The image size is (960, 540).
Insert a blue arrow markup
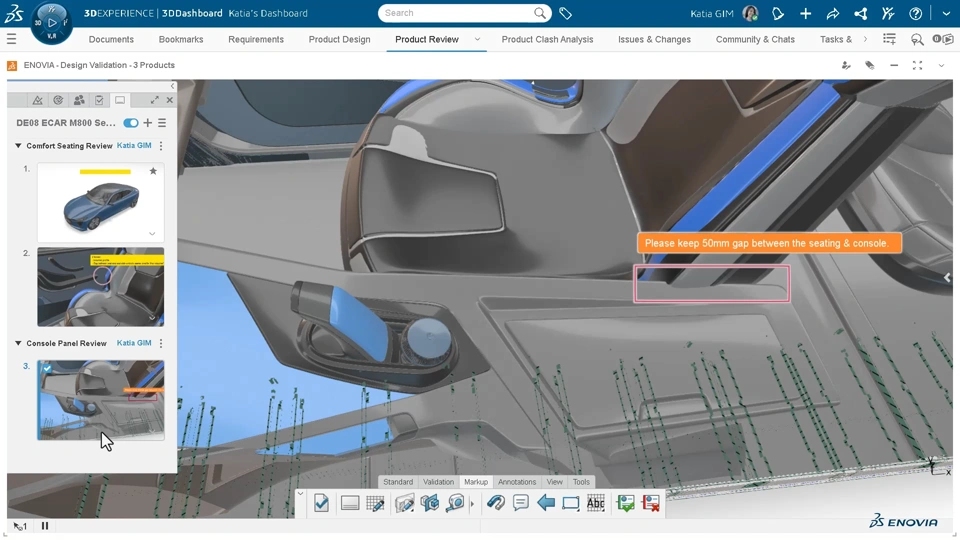pos(546,503)
